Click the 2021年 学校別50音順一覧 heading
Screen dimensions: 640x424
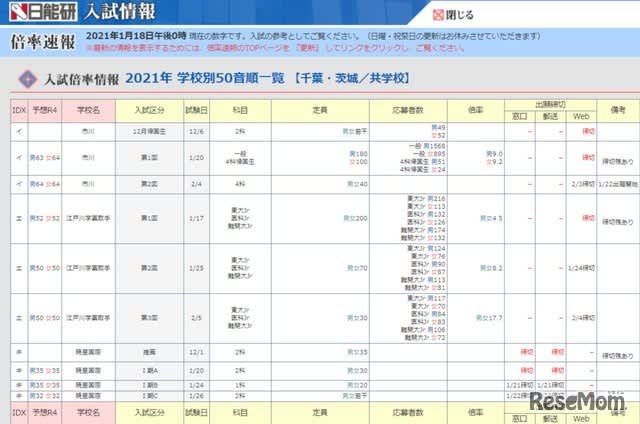[204, 78]
